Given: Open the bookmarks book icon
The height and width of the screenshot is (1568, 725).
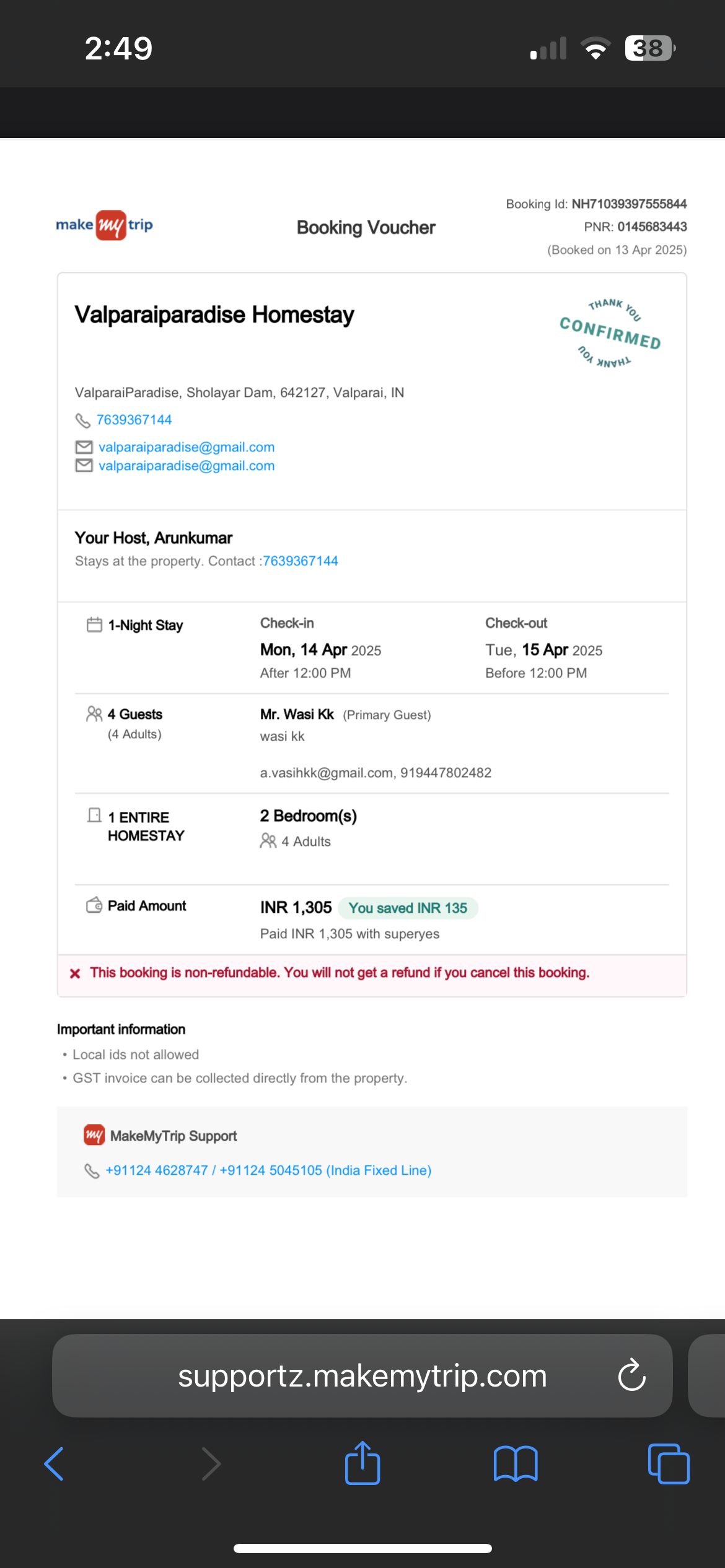Looking at the screenshot, I should coord(516,1464).
